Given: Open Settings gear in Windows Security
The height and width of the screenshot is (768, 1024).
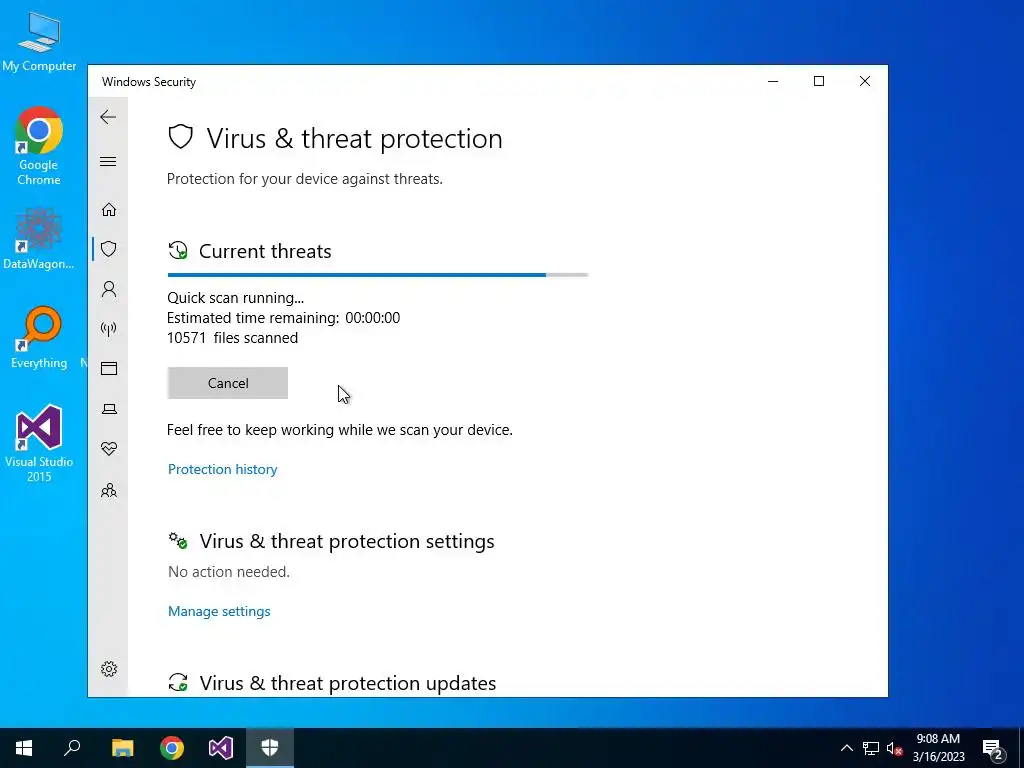Looking at the screenshot, I should (x=108, y=669).
